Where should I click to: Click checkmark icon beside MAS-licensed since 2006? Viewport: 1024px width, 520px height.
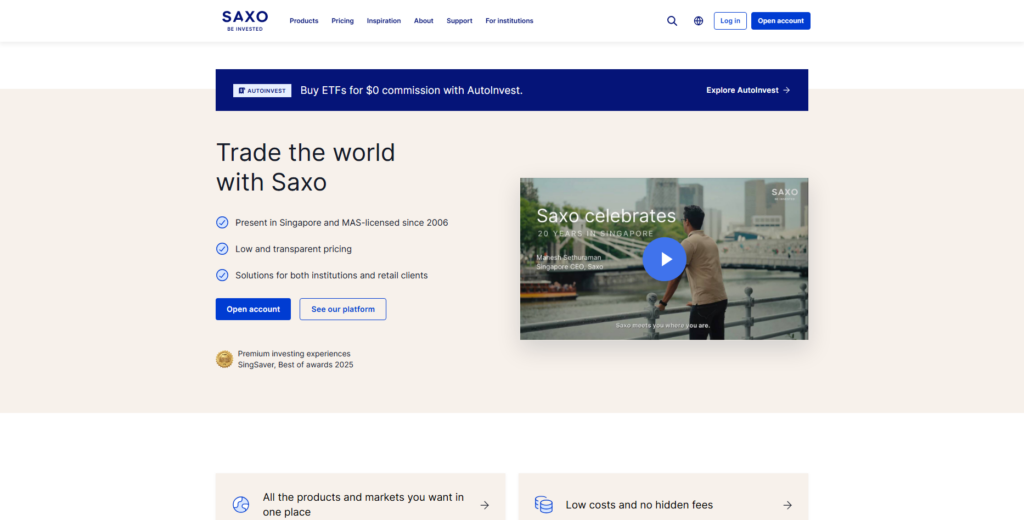(222, 223)
